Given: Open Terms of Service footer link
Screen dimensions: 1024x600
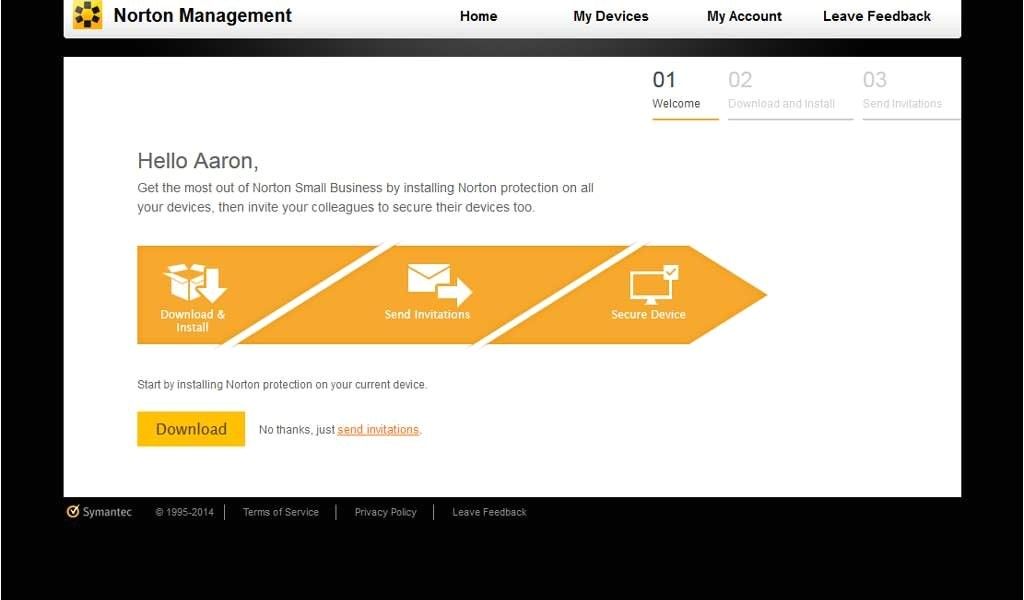Looking at the screenshot, I should 281,512.
